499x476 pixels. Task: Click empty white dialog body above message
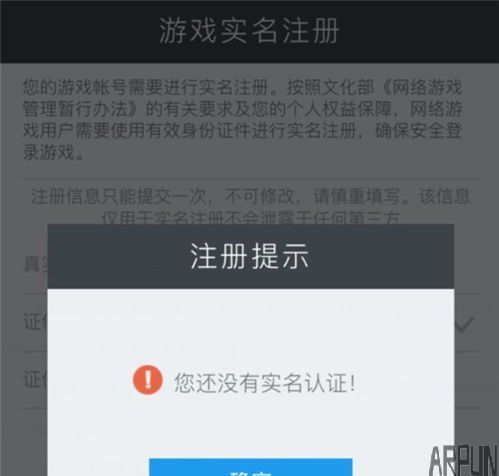pos(251,325)
